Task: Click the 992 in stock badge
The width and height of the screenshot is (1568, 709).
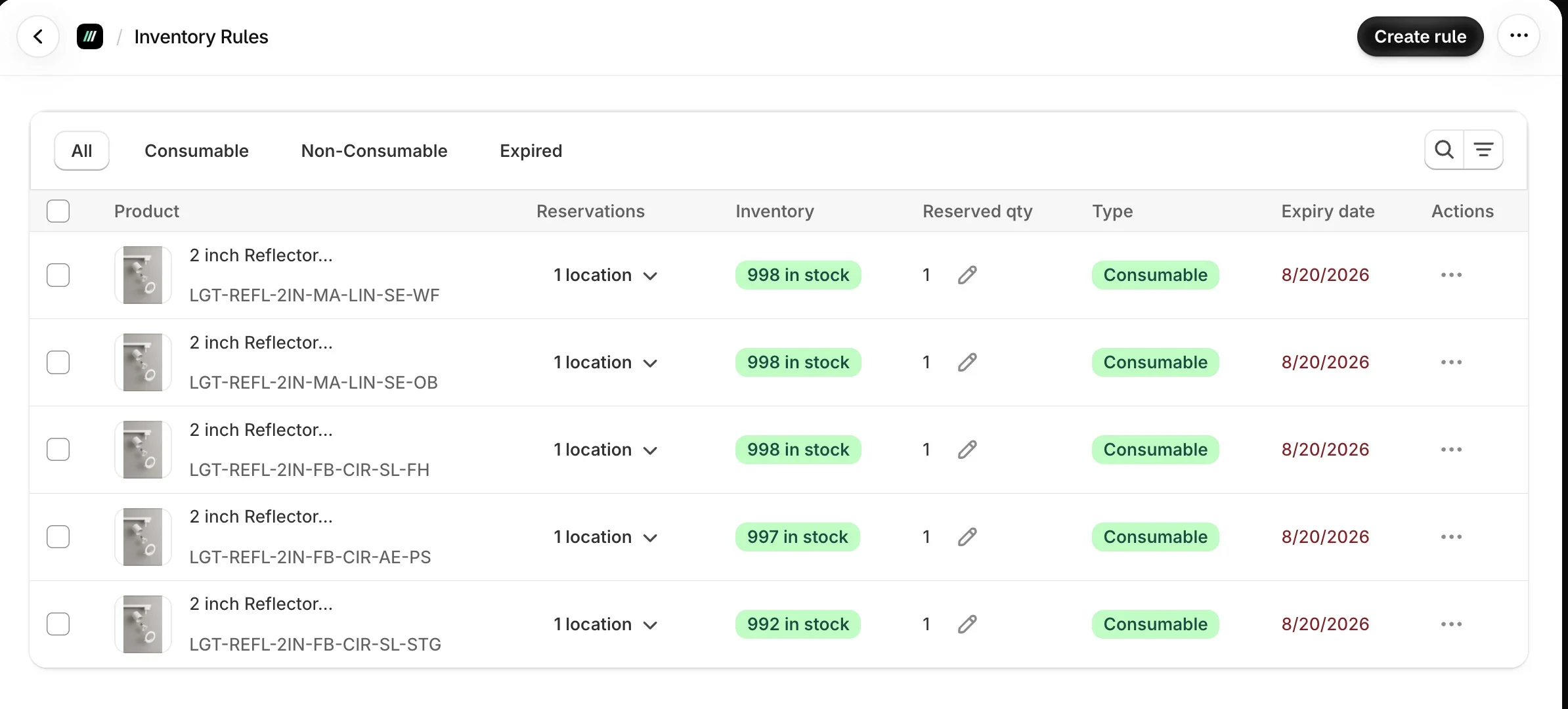Action: coord(798,624)
